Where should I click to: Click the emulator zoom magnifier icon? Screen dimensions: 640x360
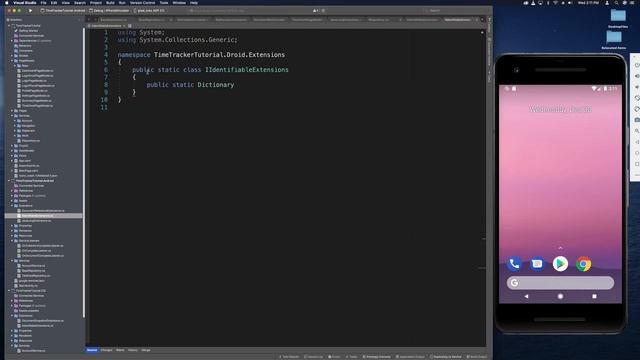[x=637, y=131]
